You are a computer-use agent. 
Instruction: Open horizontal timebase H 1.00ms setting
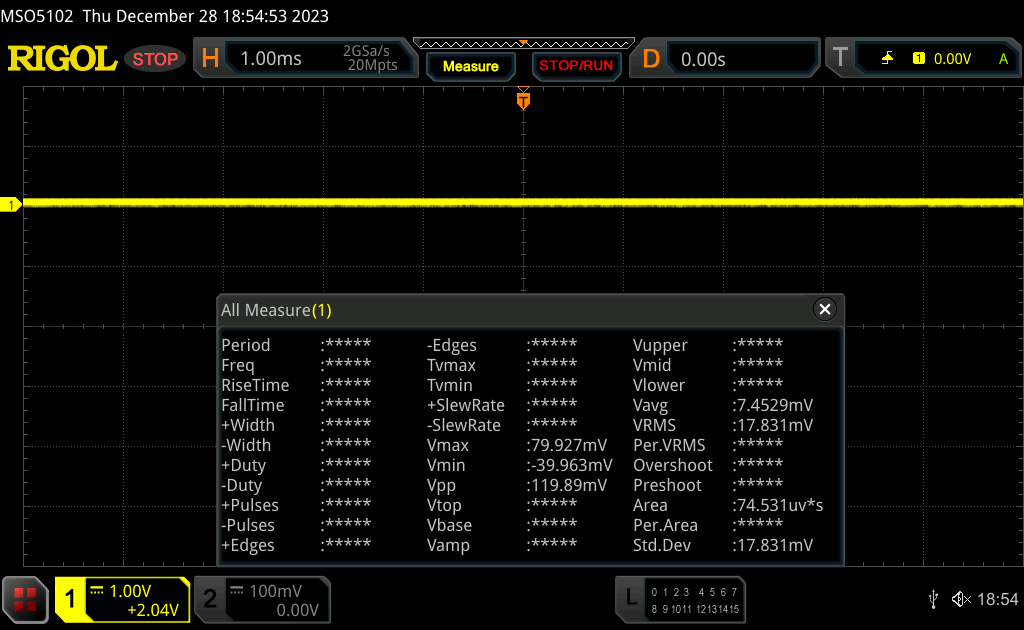[306, 58]
